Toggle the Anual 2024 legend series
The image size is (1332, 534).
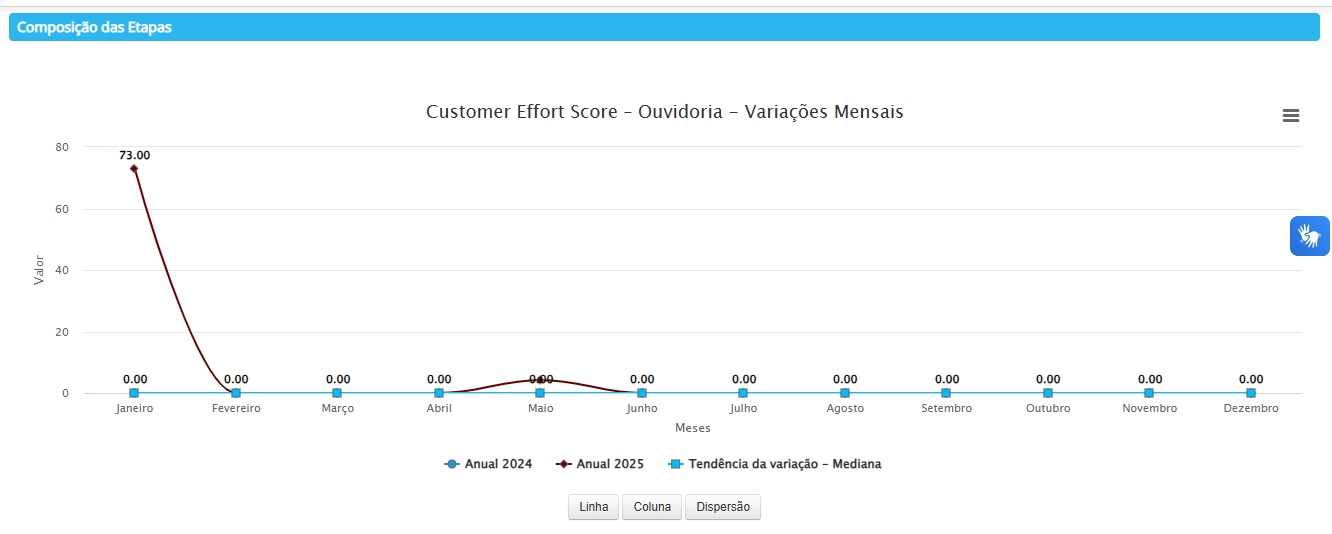click(x=488, y=464)
